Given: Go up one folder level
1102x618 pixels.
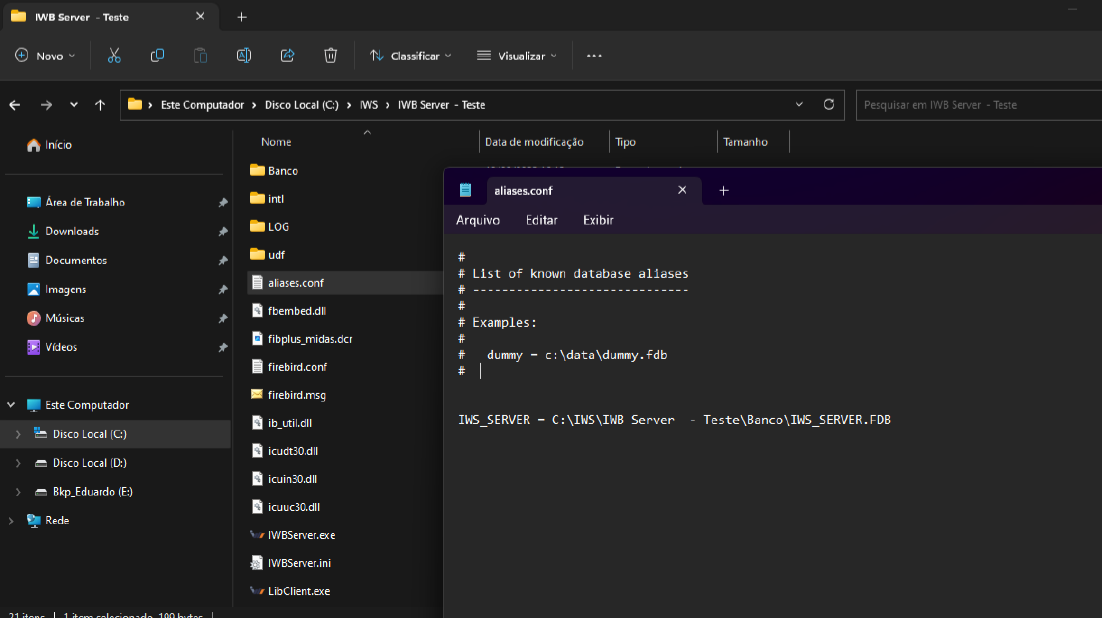Looking at the screenshot, I should click(100, 105).
